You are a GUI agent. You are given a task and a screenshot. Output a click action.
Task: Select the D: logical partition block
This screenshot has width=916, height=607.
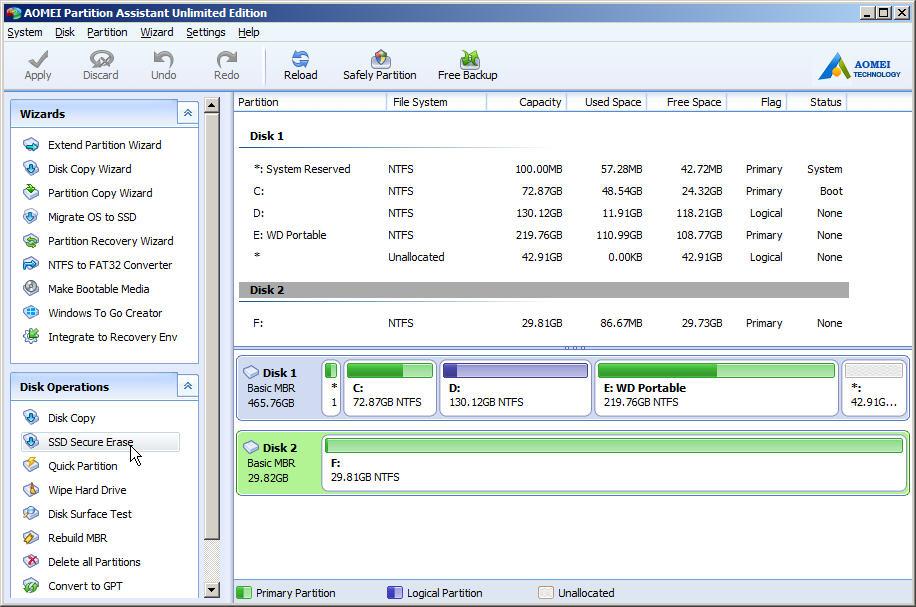(515, 387)
